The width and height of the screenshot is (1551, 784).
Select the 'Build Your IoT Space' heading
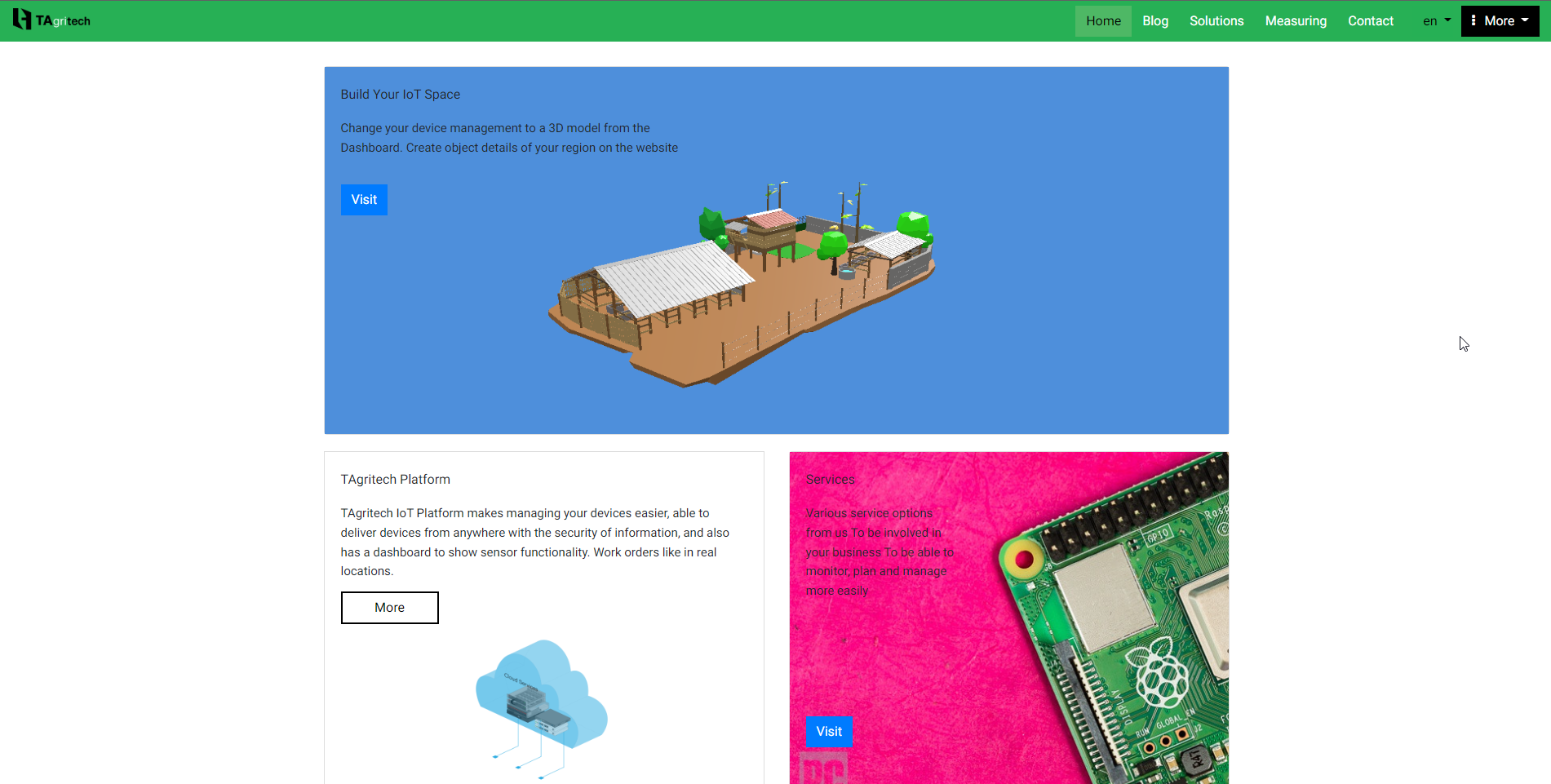click(401, 95)
